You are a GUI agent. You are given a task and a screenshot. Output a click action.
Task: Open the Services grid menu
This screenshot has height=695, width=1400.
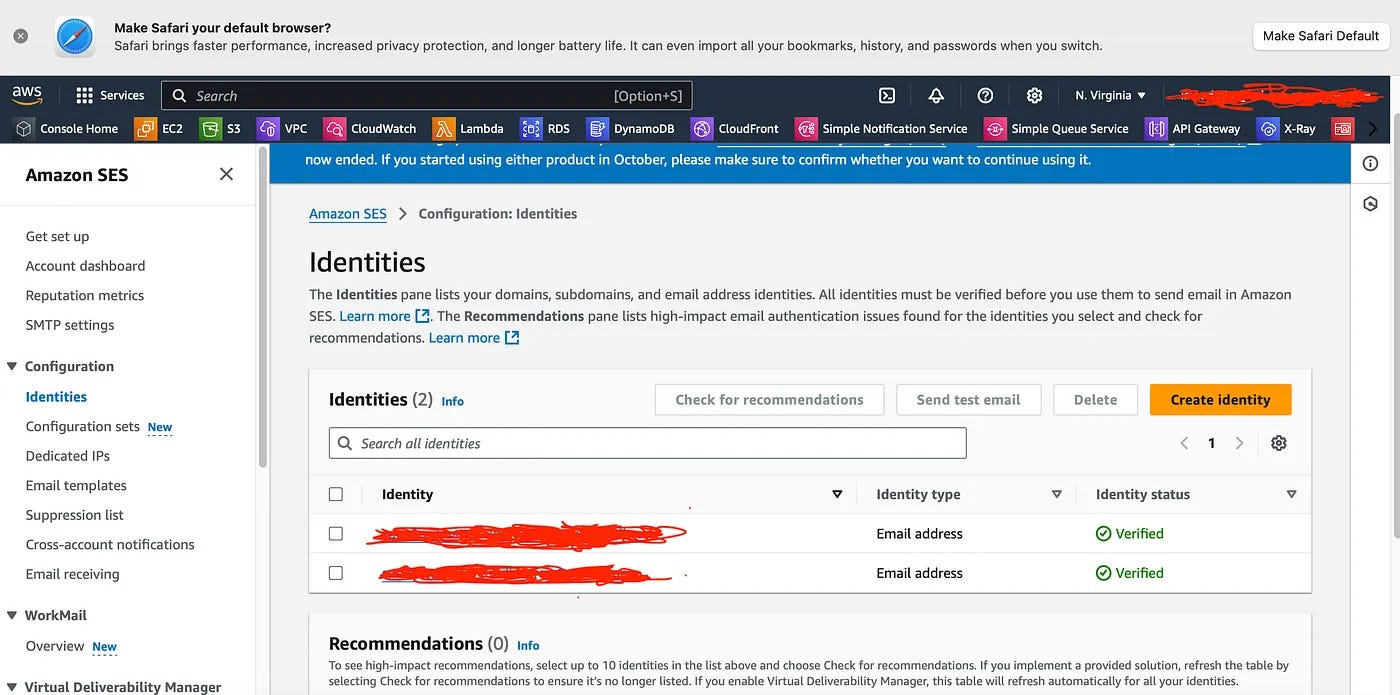110,95
